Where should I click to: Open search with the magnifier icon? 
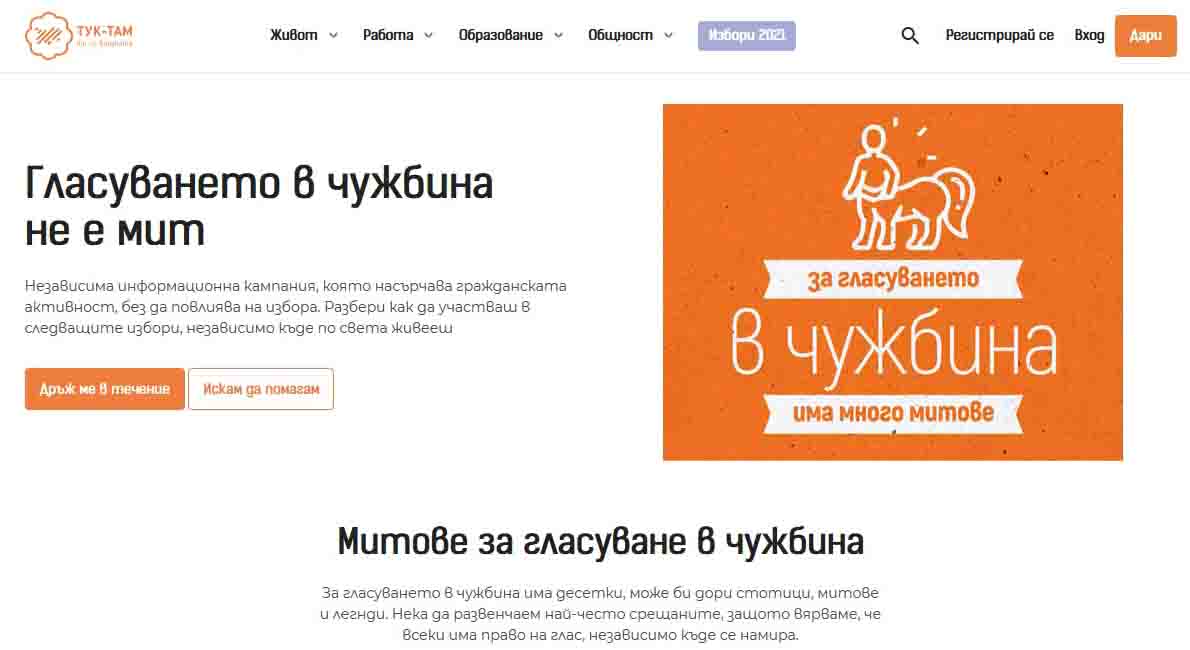point(910,36)
